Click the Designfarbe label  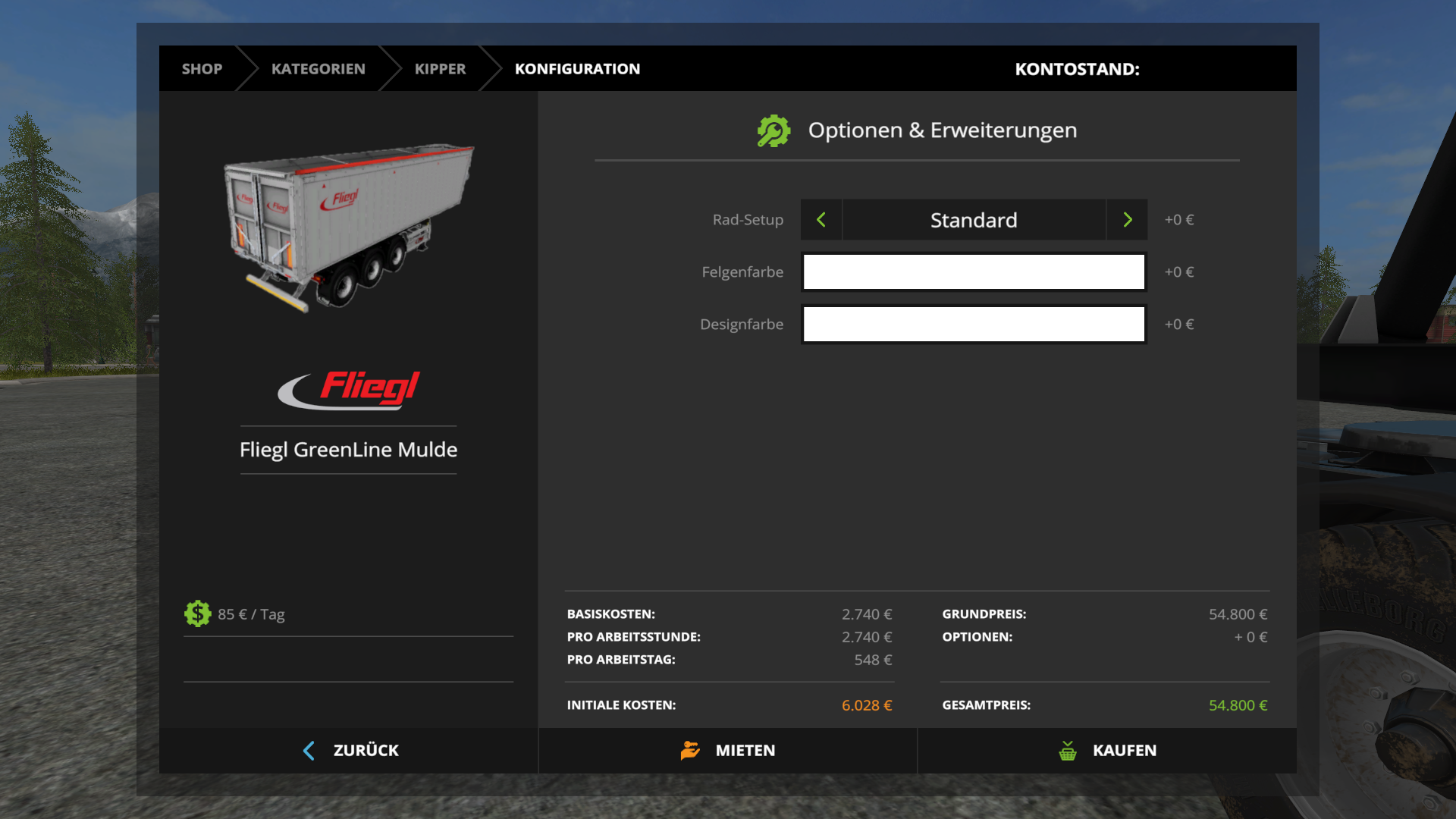click(742, 325)
